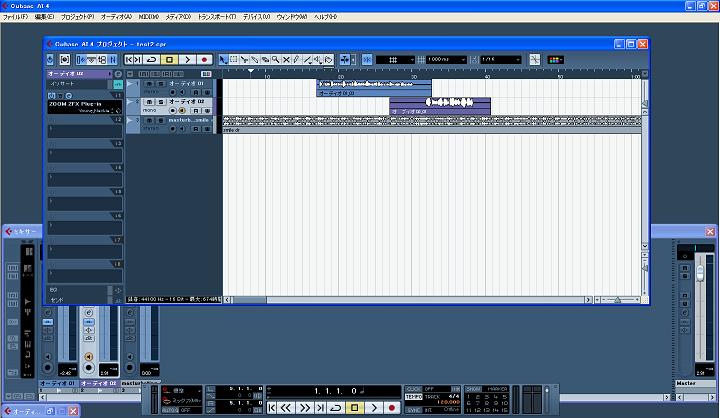The height and width of the screenshot is (418, 720).
Task: Solo track オーディオ 01
Action: [161, 84]
